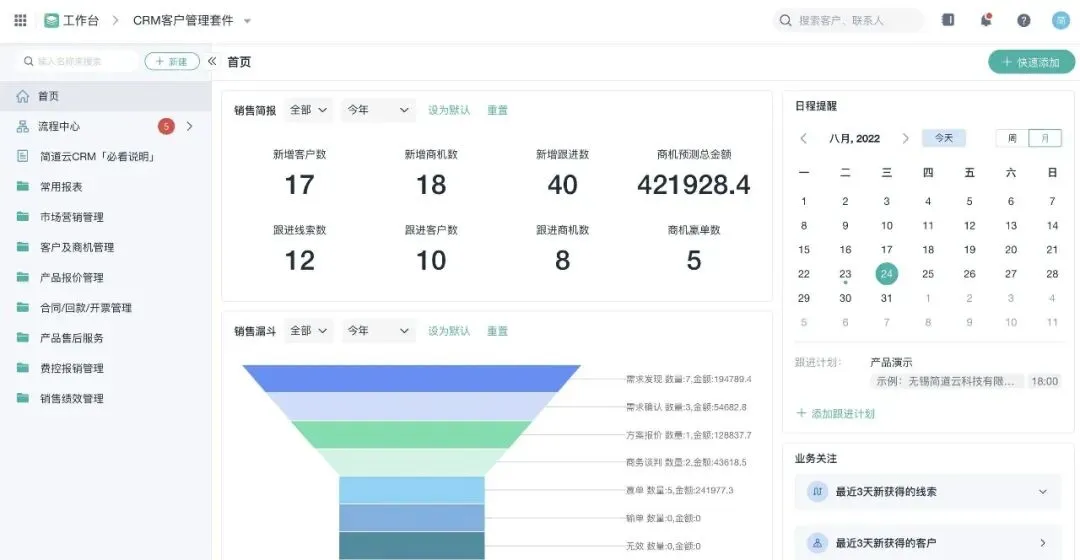
Task: Open the 客户及商机管理 folder
Action: [x=105, y=247]
